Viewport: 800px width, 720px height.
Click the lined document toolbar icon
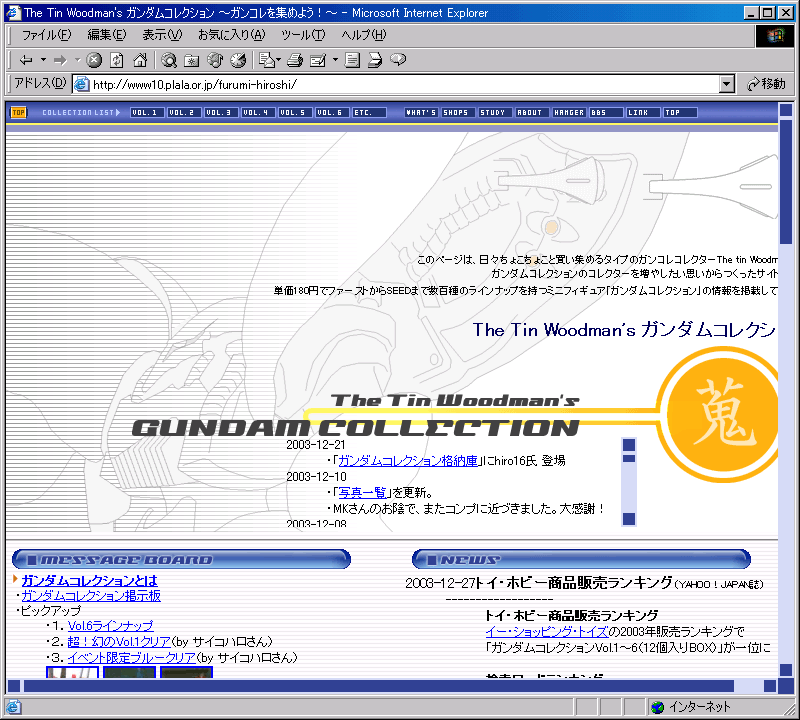352,60
